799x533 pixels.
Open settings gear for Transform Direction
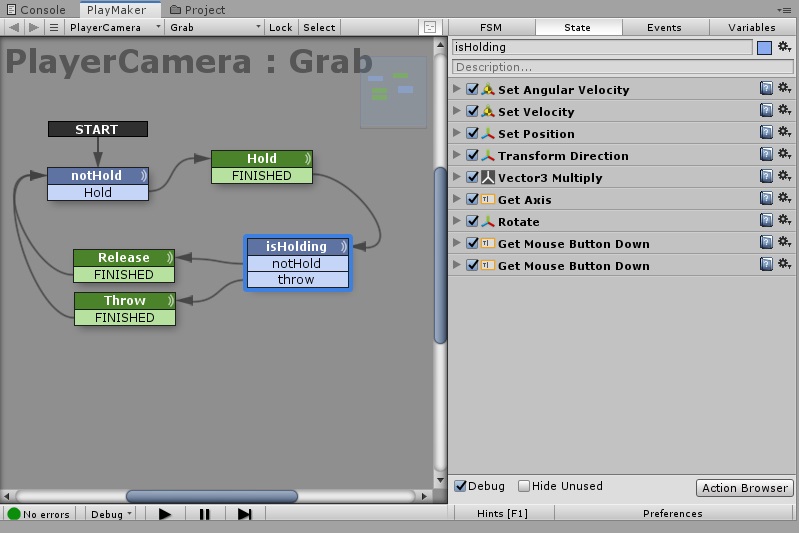tap(784, 154)
